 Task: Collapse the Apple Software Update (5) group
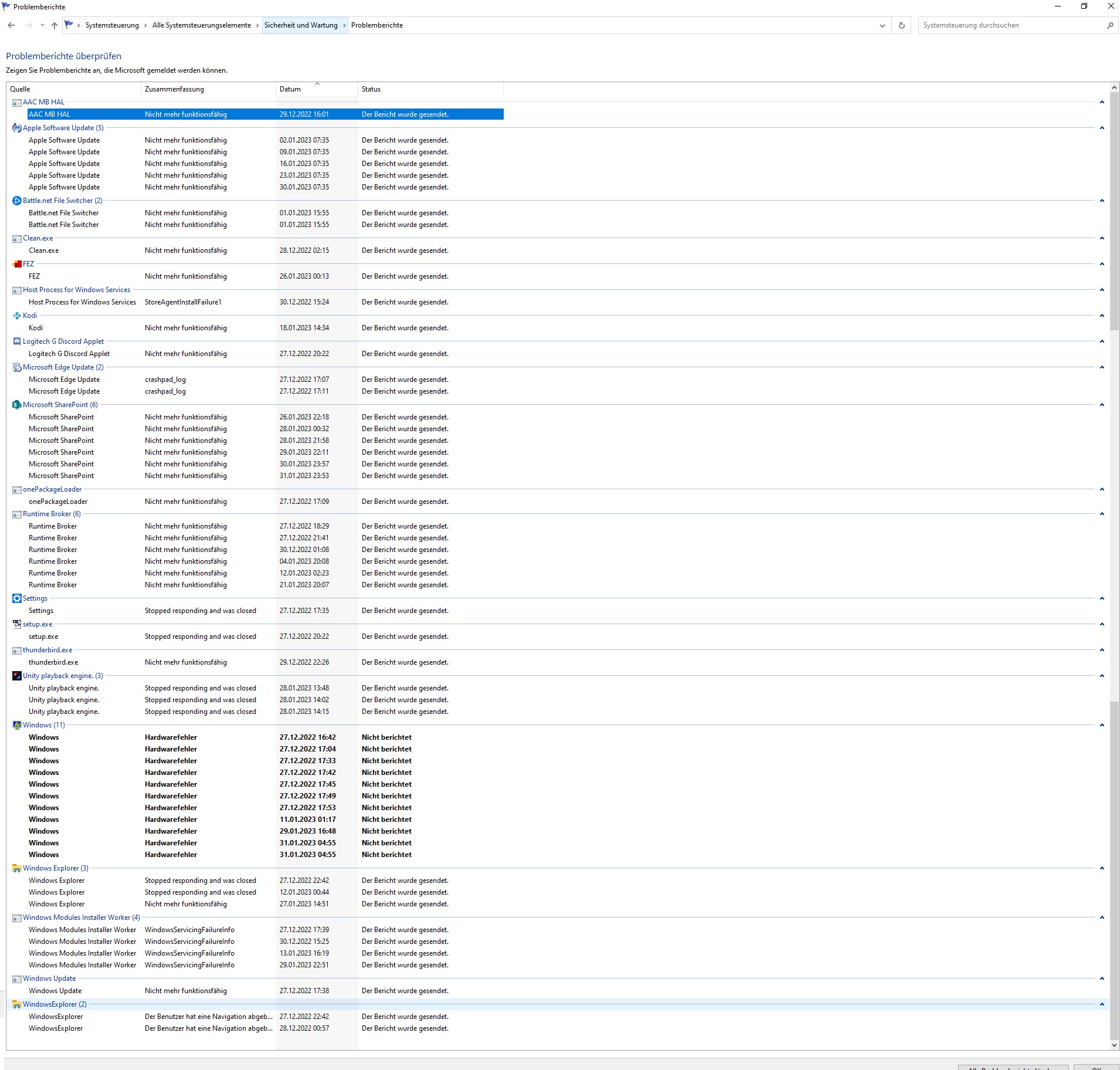pyautogui.click(x=1102, y=128)
